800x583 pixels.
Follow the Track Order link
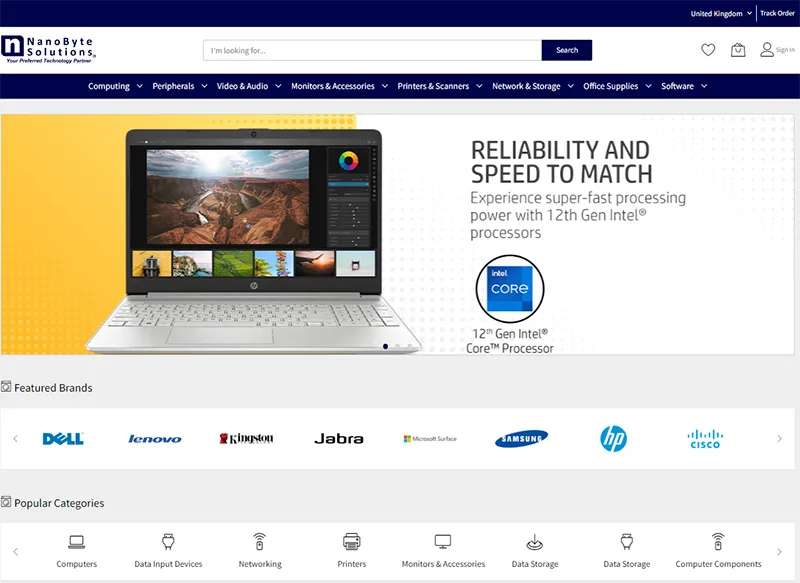pyautogui.click(x=777, y=13)
